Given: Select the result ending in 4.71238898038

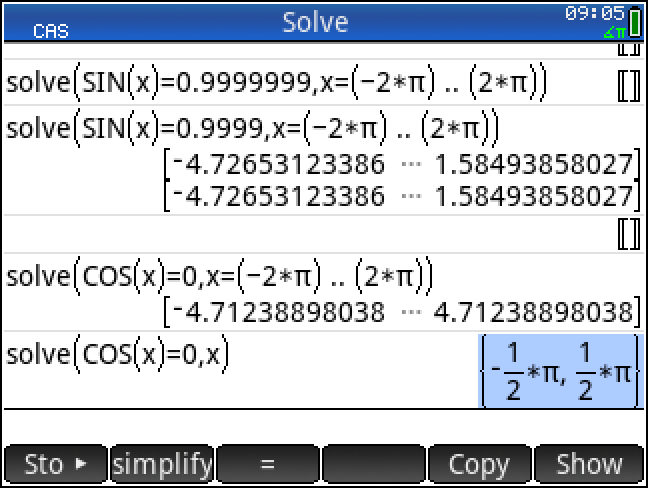Looking at the screenshot, I should 398,311.
